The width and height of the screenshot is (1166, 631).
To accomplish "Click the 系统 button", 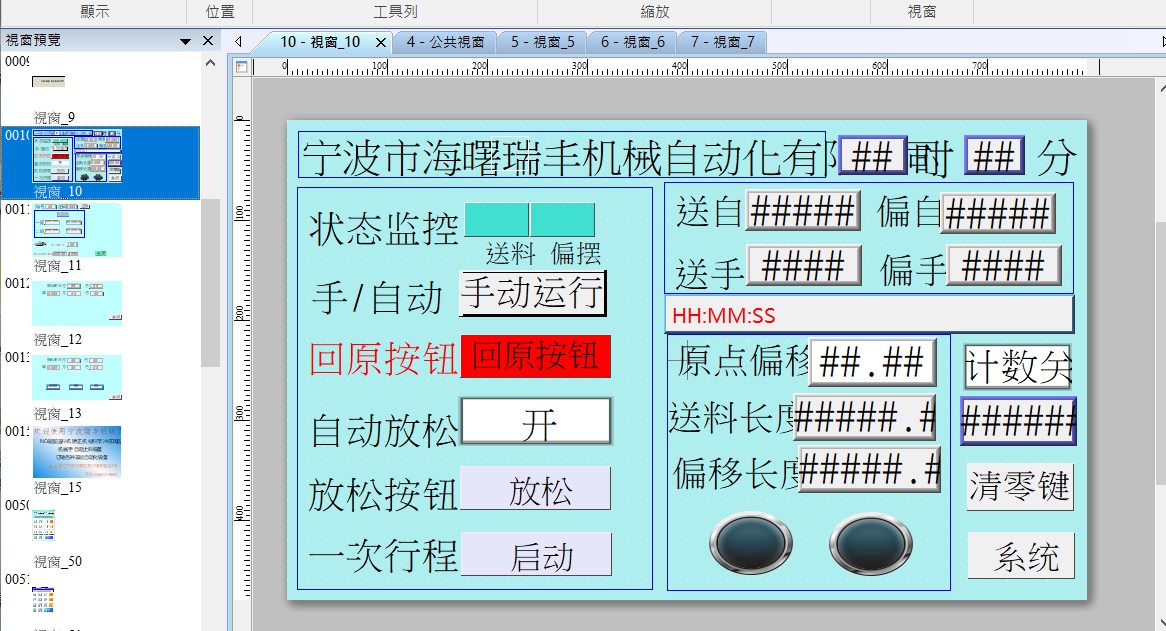I will point(1021,556).
